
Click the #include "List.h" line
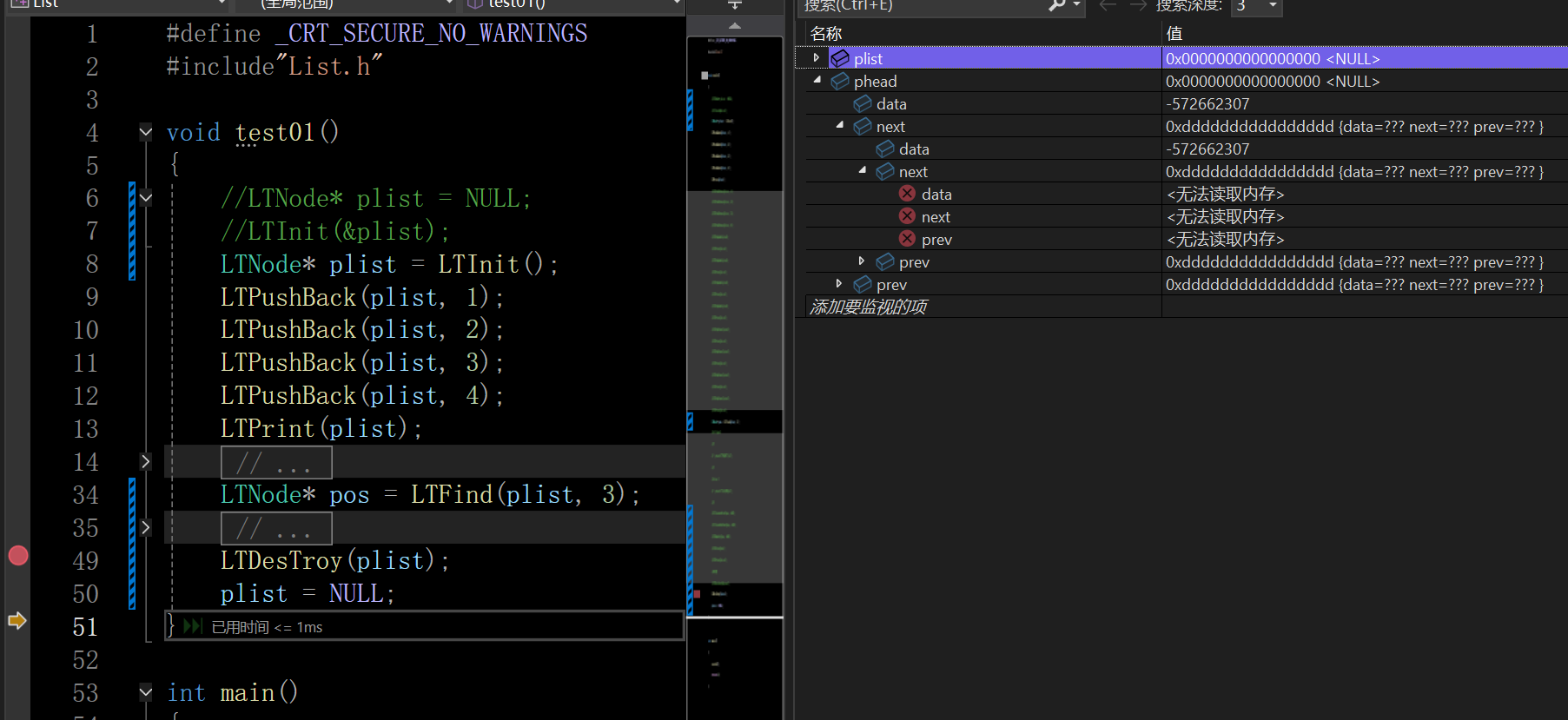pyautogui.click(x=275, y=66)
